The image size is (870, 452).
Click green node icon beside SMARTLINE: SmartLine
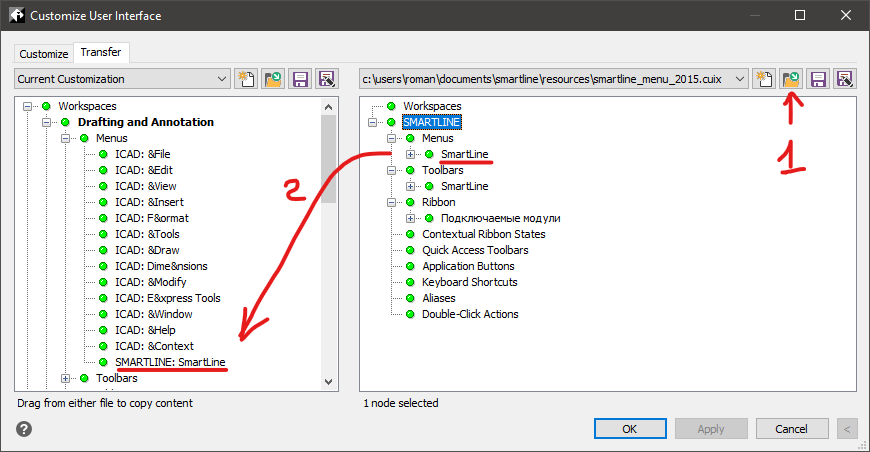pyautogui.click(x=103, y=362)
